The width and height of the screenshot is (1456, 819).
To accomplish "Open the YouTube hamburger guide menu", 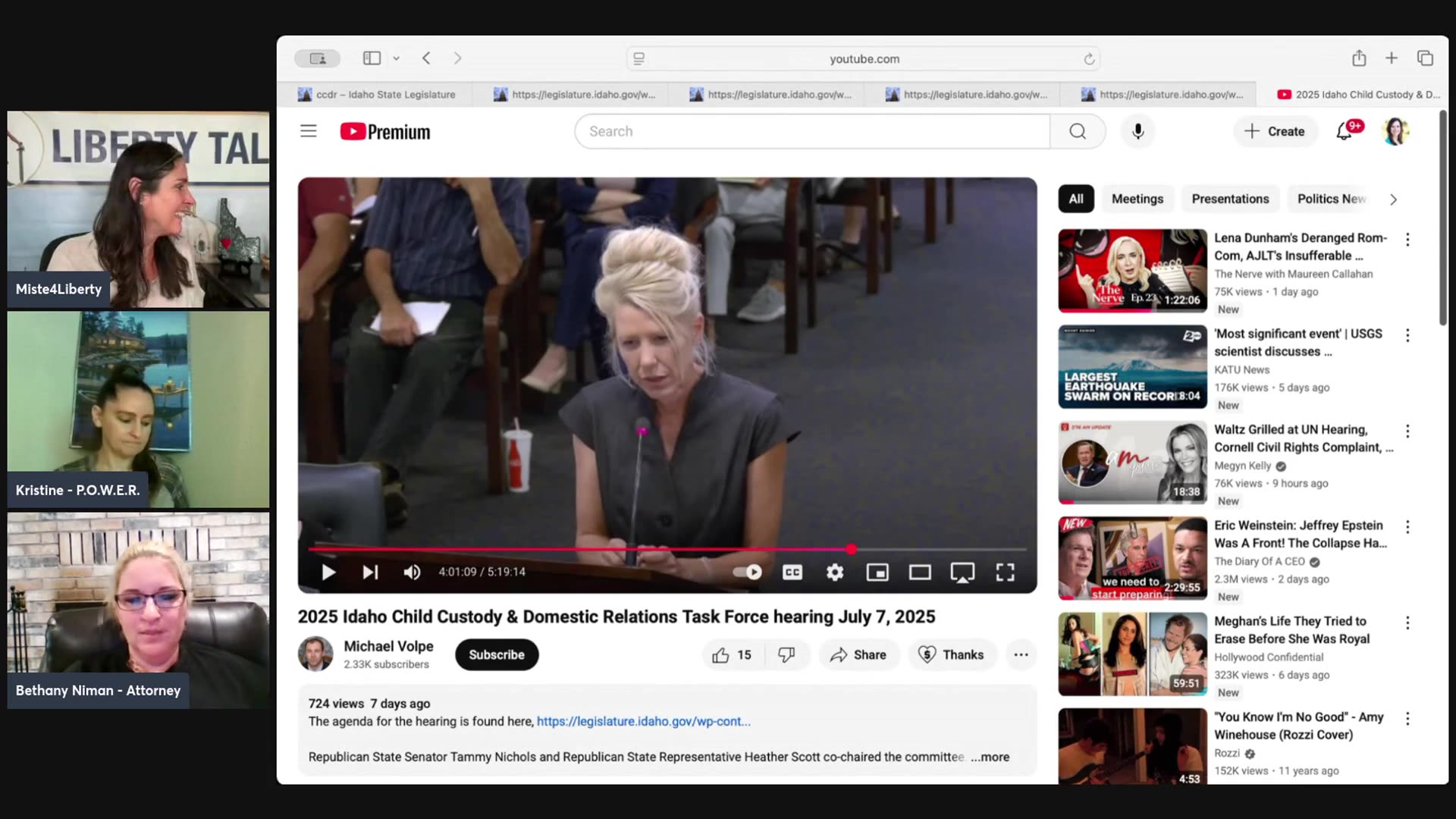I will tap(308, 131).
